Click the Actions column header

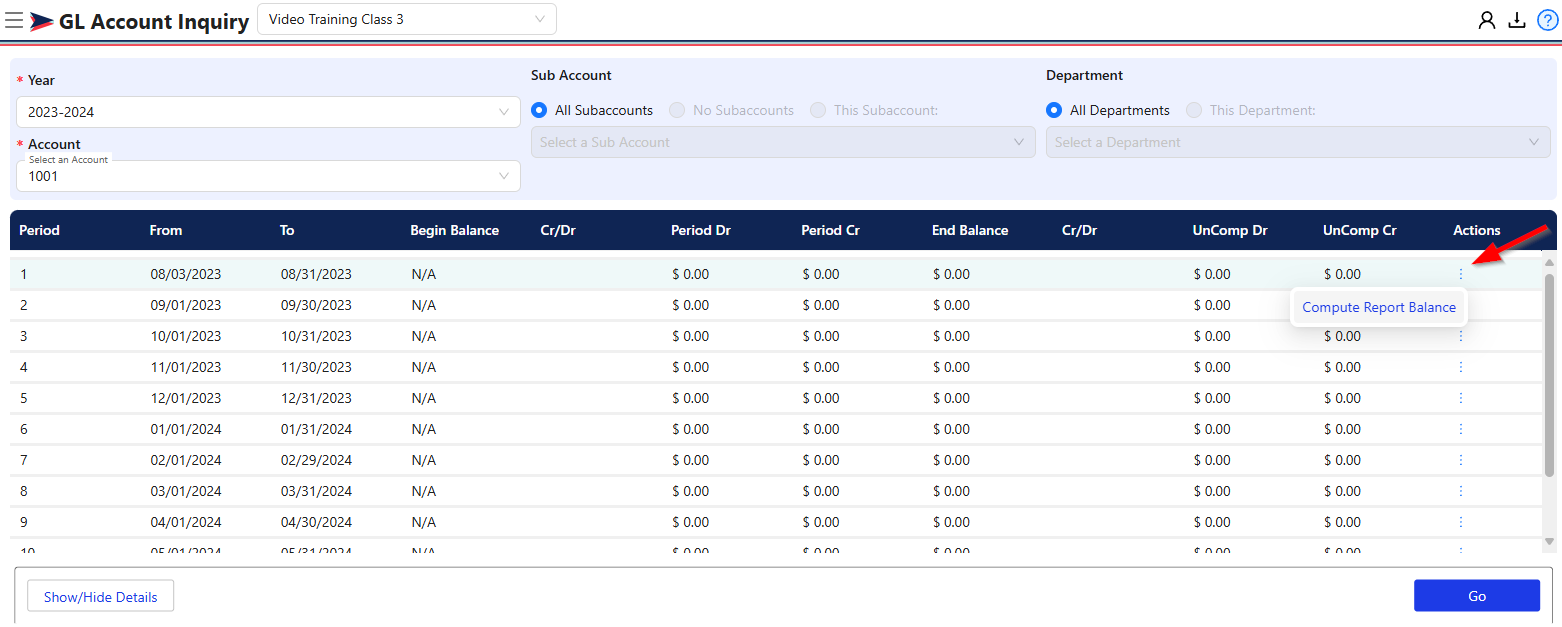coord(1477,230)
